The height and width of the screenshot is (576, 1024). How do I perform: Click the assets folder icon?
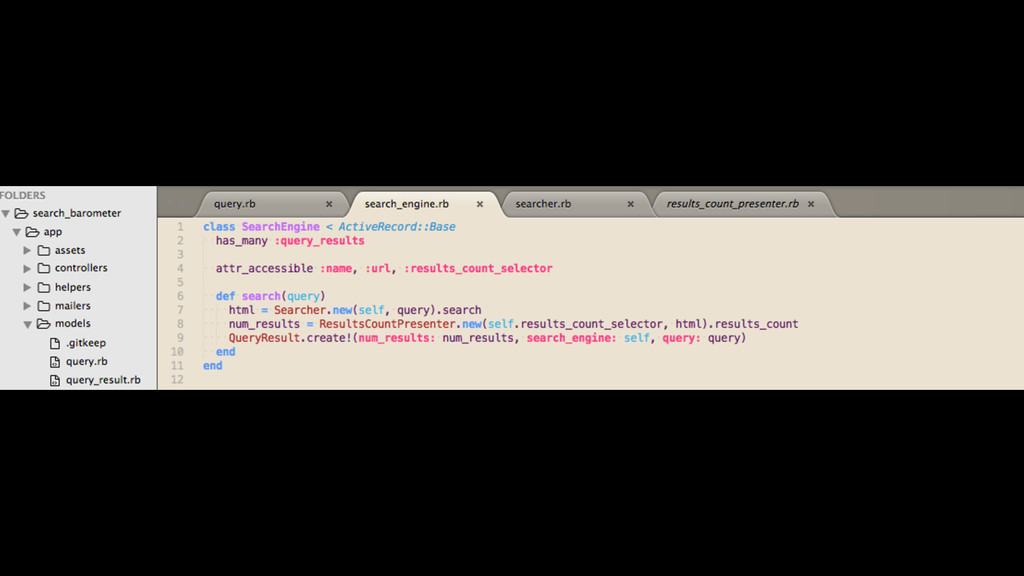pos(44,250)
